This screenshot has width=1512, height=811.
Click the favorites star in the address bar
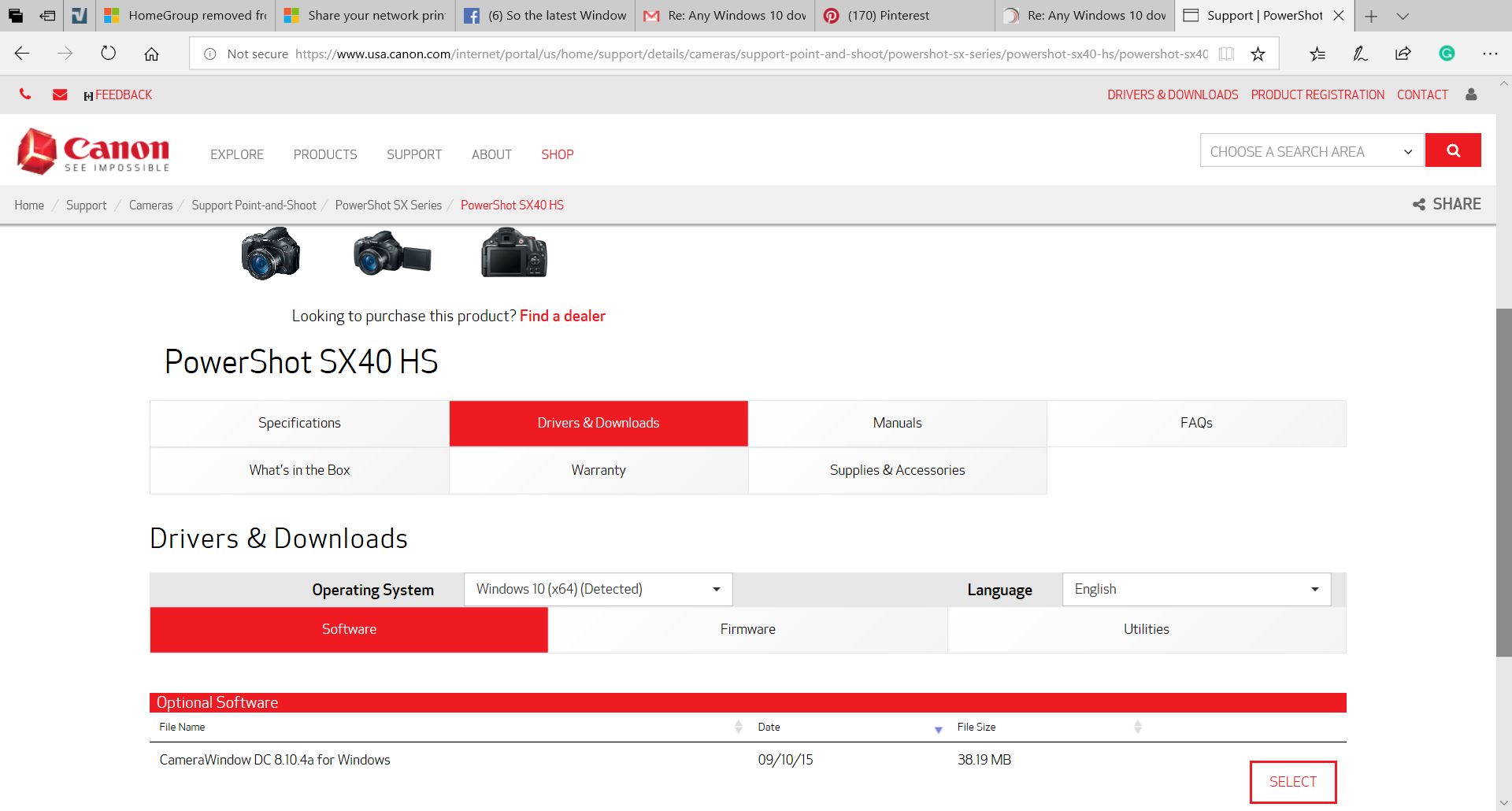point(1258,54)
